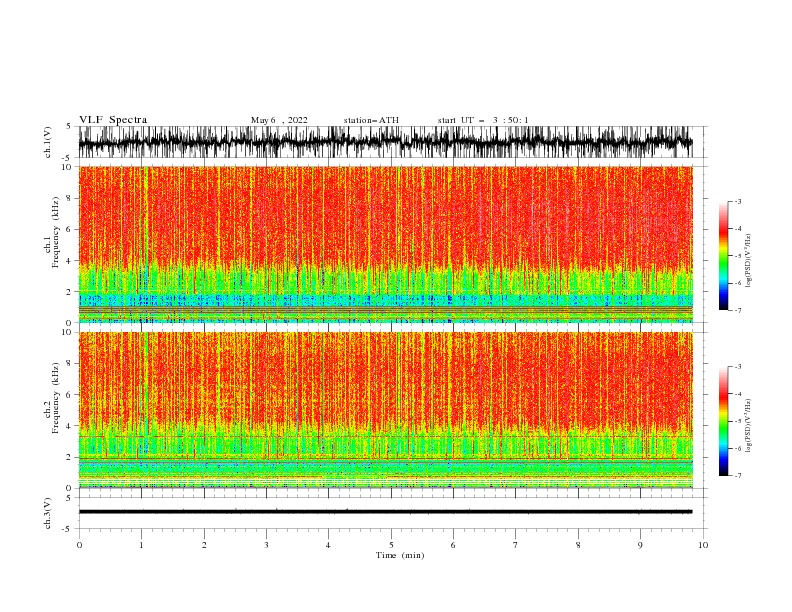
Task: Click the '8' kHz tick of ch.1
Action: (x=69, y=198)
